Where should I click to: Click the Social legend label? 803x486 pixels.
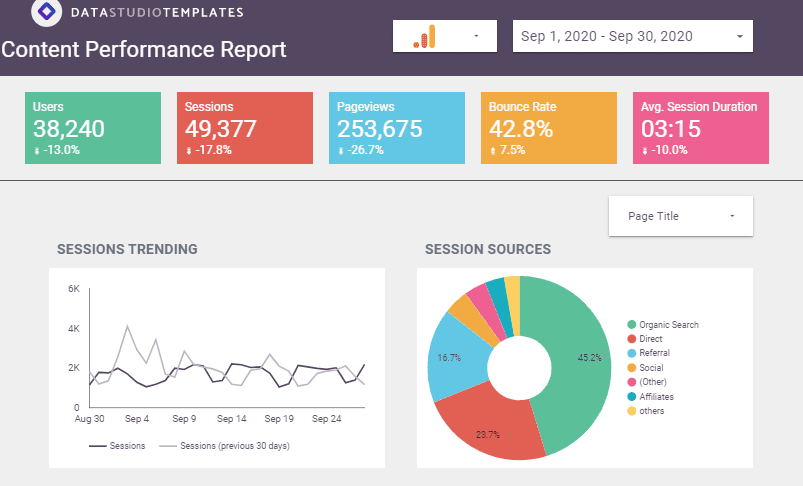(x=651, y=368)
